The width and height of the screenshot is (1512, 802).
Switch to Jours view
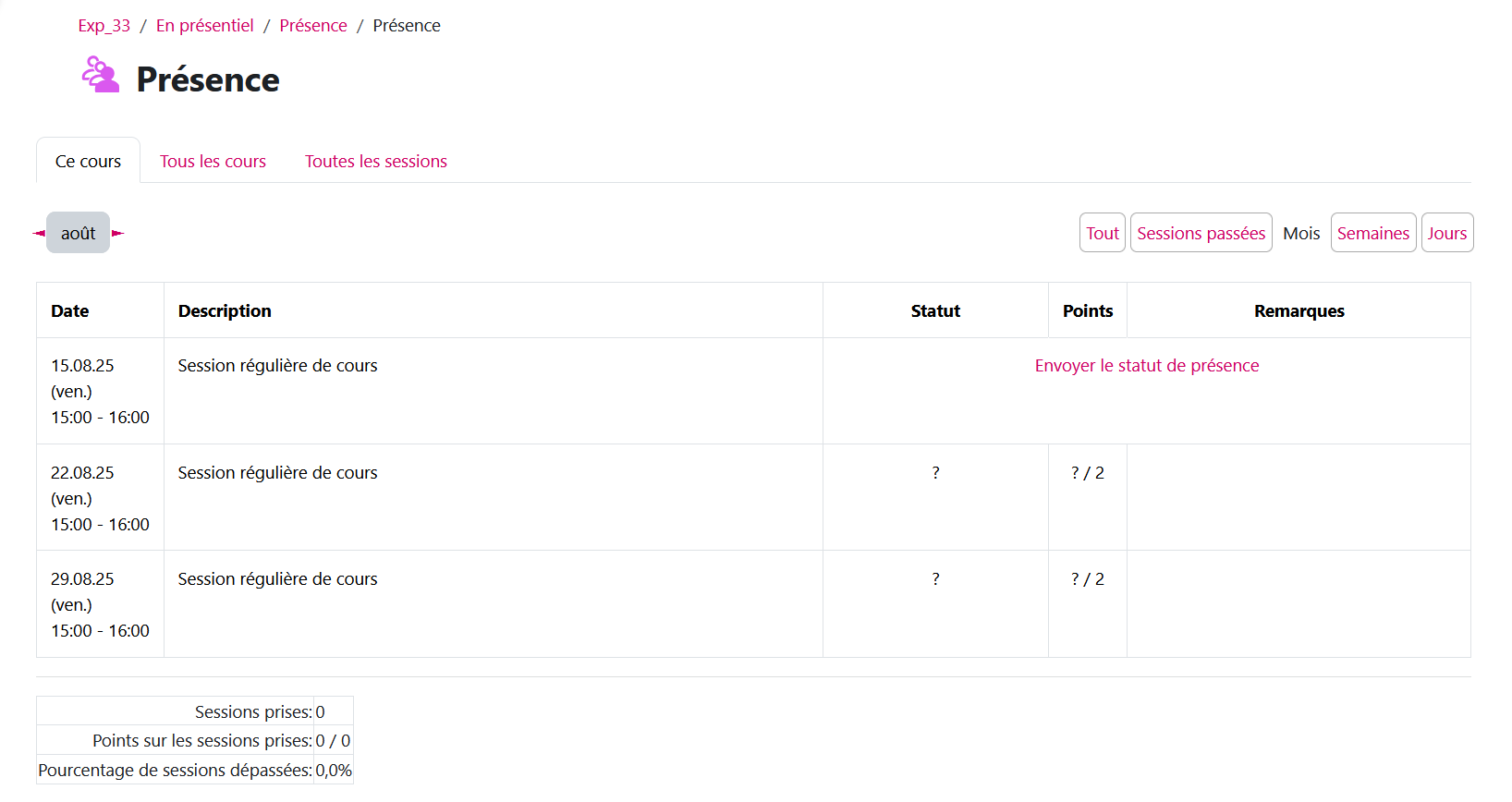[1446, 233]
